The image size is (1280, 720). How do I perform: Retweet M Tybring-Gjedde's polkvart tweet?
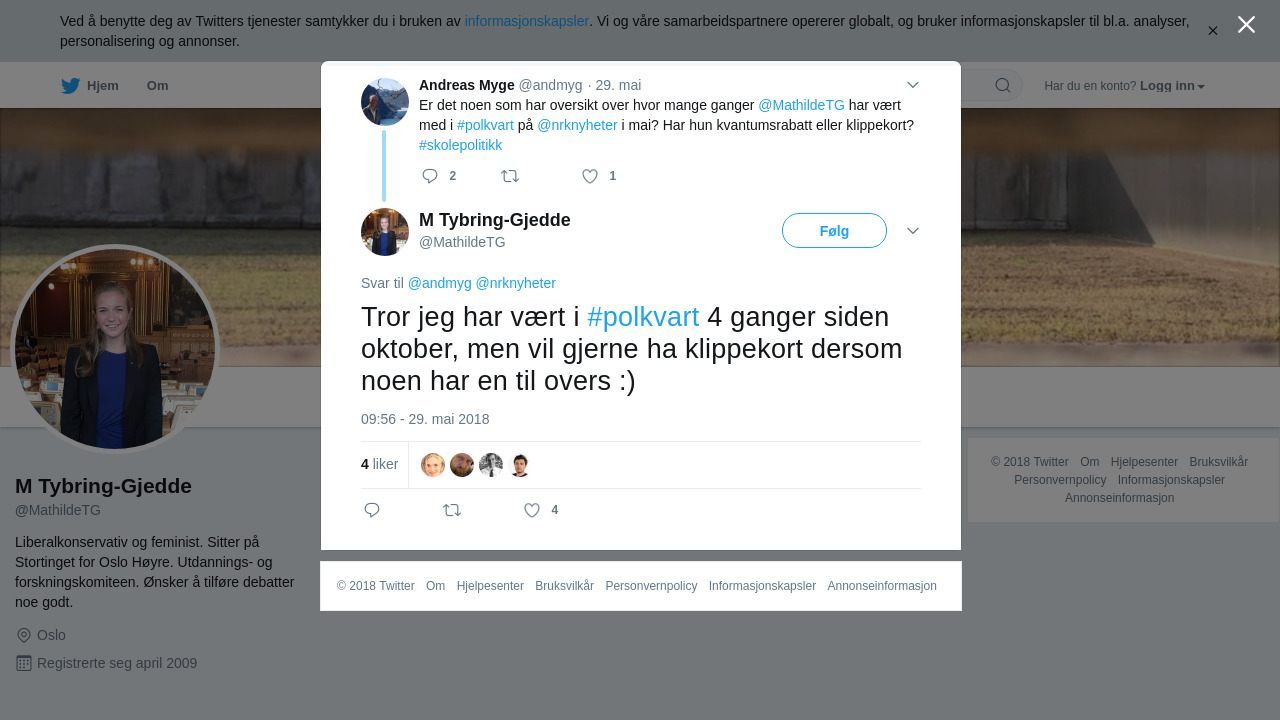pos(452,510)
